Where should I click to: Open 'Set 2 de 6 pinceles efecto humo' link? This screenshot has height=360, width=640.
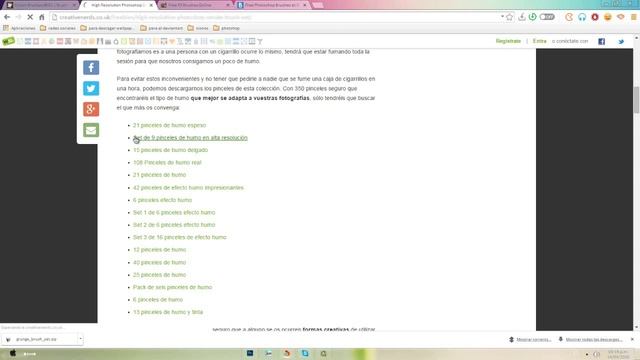(x=174, y=225)
